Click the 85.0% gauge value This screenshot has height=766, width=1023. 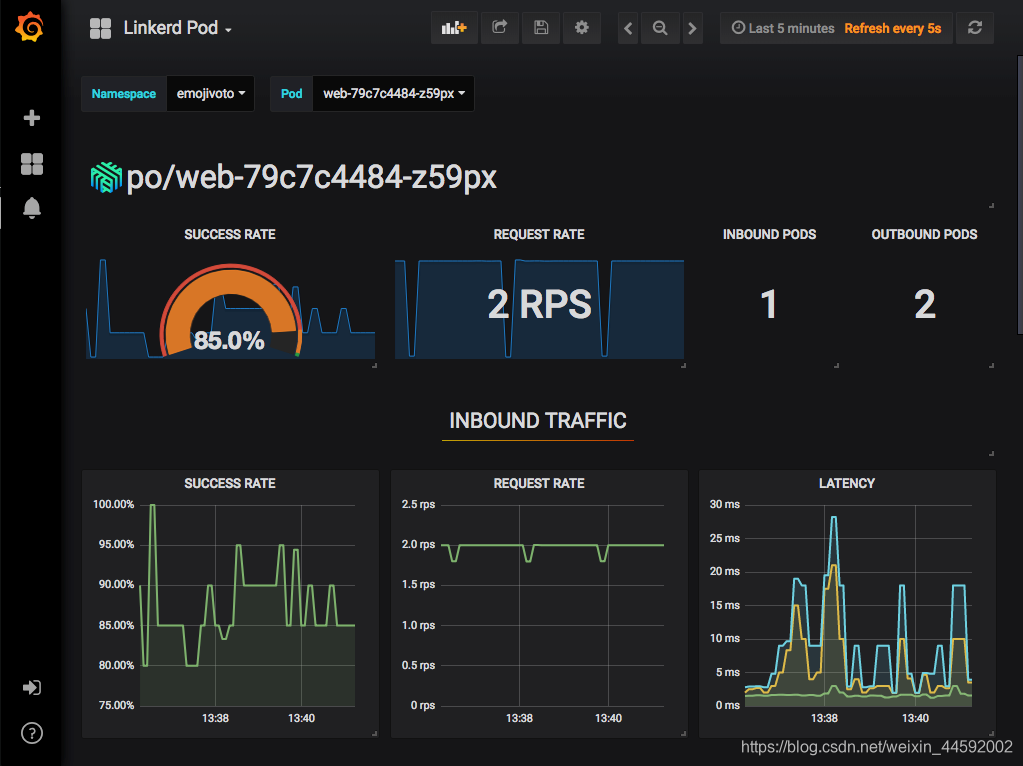[229, 340]
